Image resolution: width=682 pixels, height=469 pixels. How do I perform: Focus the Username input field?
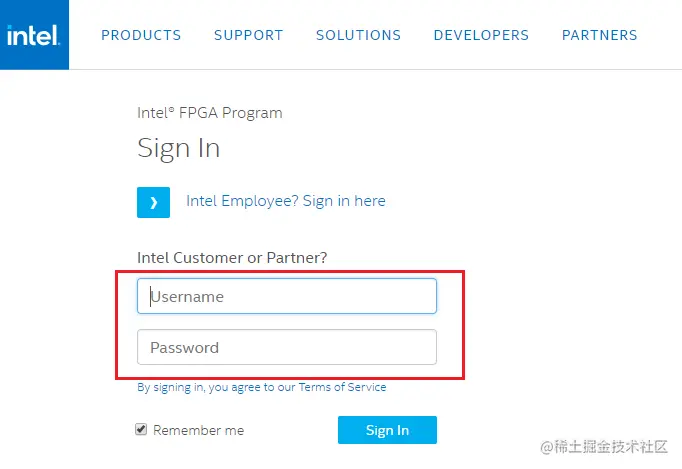[x=287, y=296]
